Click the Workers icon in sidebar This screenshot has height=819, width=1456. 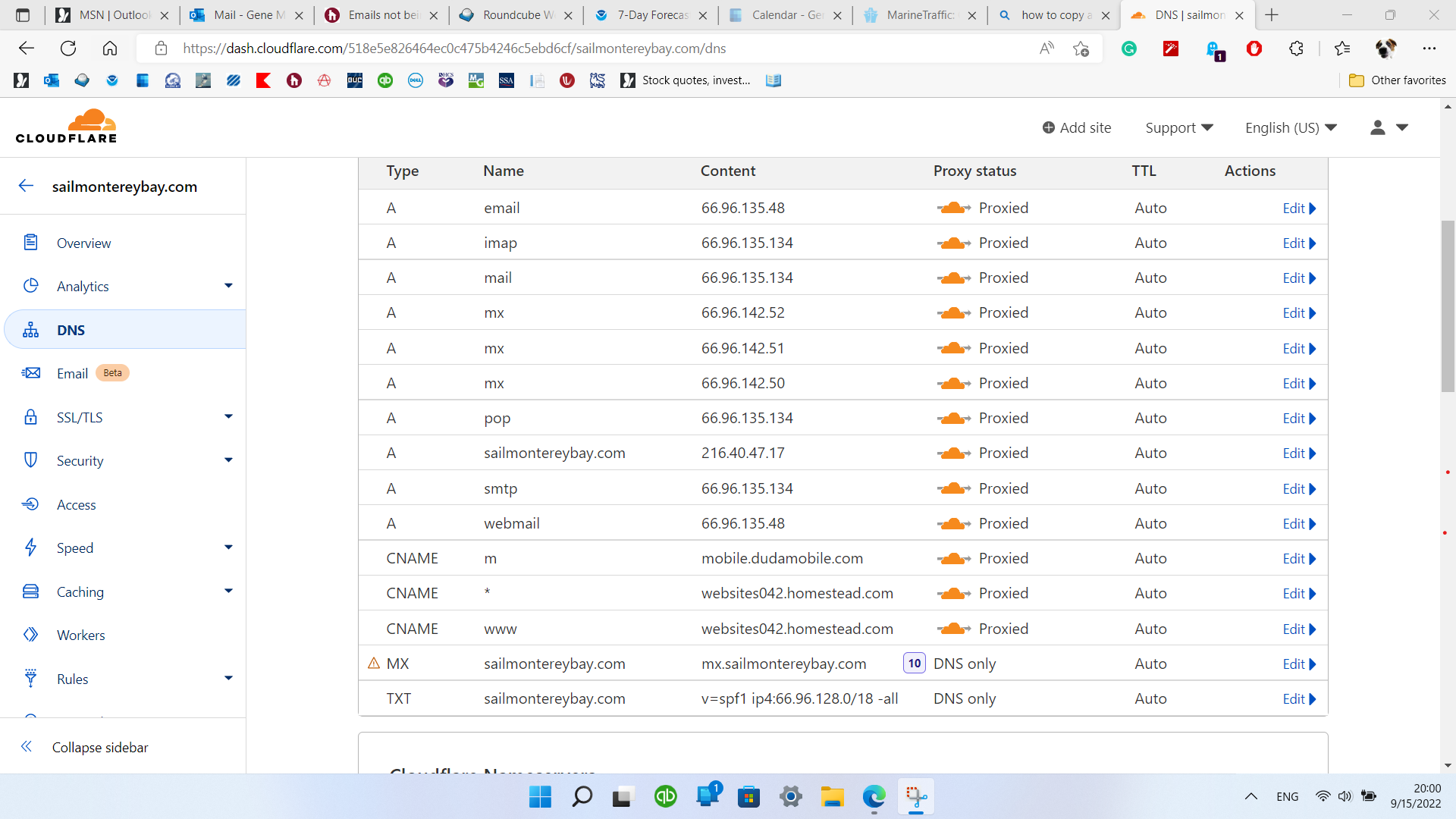pos(30,635)
